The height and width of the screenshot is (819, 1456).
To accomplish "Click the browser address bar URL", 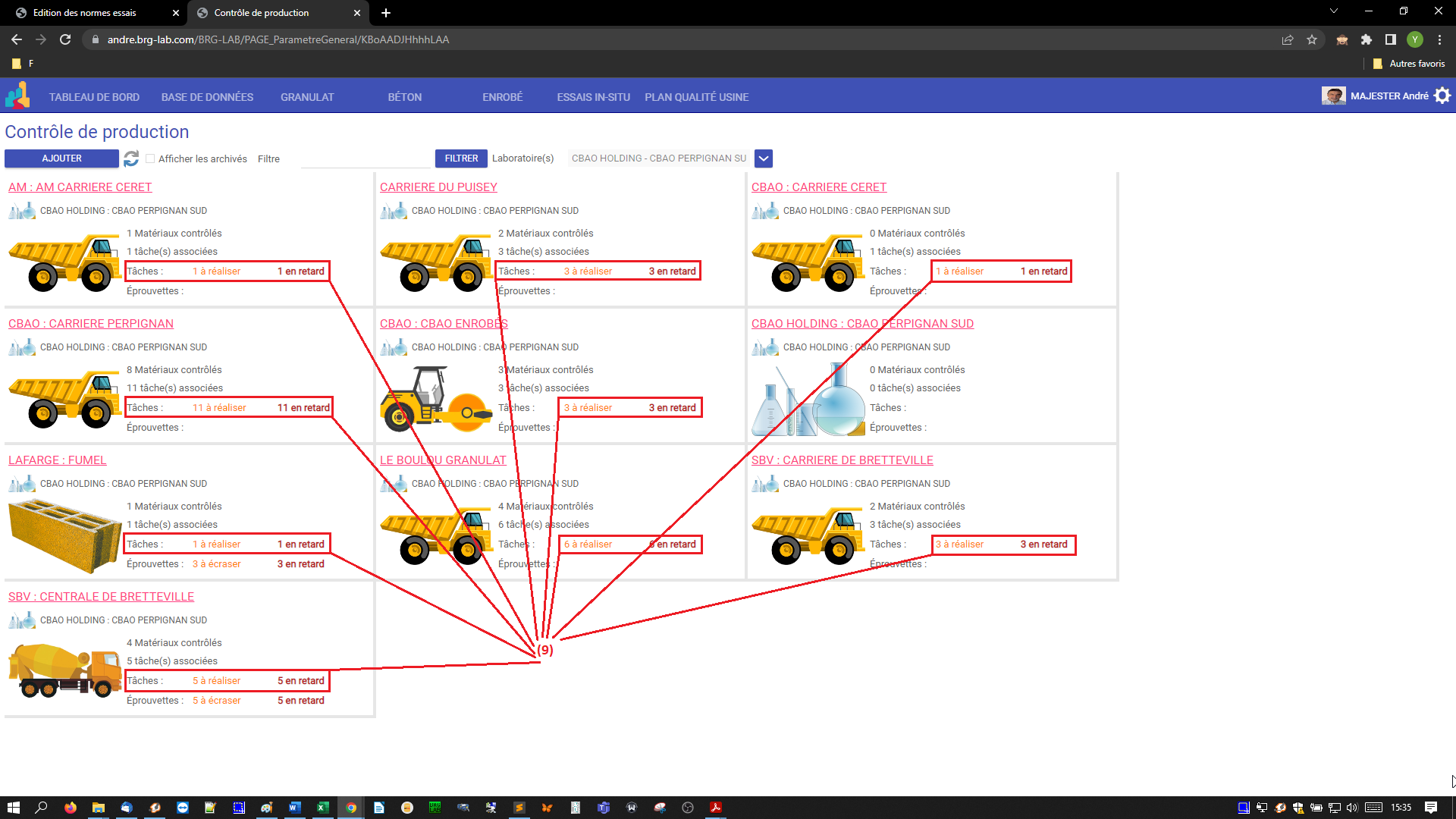I will click(278, 39).
